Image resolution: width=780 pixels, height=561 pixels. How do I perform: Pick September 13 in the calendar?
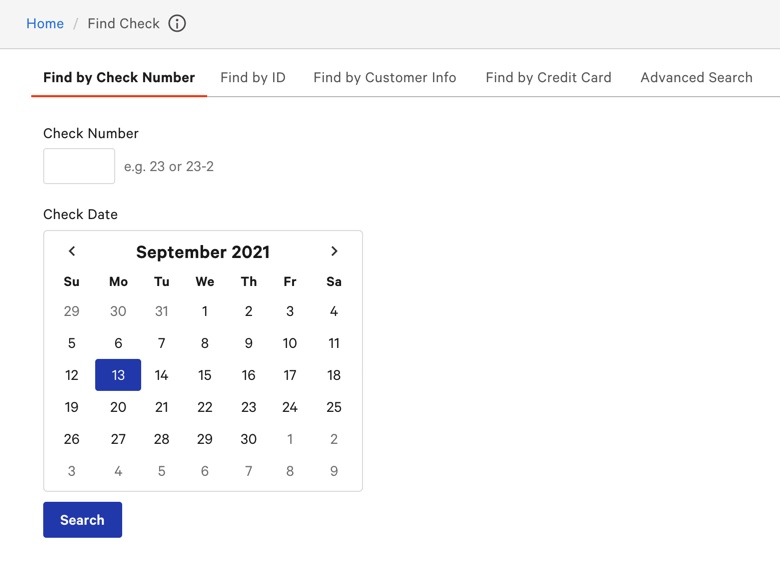click(118, 375)
